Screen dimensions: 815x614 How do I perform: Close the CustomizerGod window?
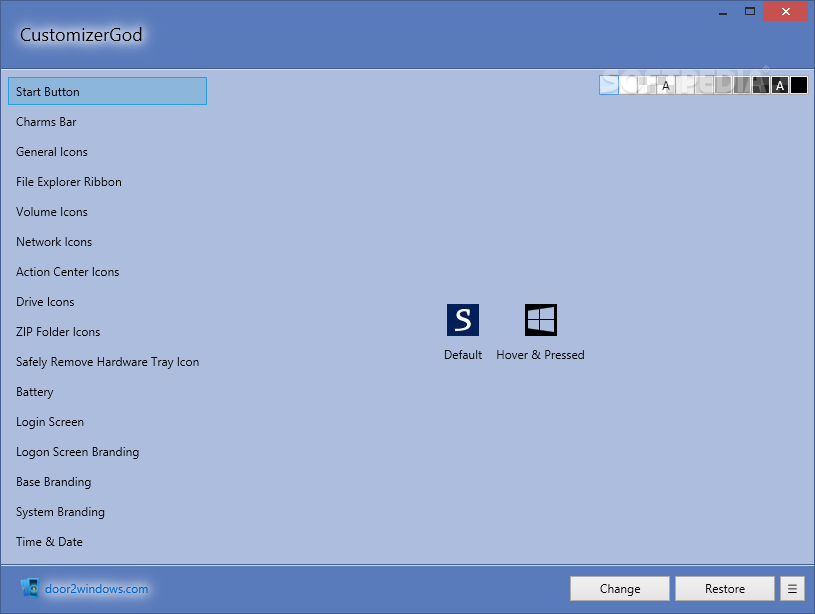785,11
